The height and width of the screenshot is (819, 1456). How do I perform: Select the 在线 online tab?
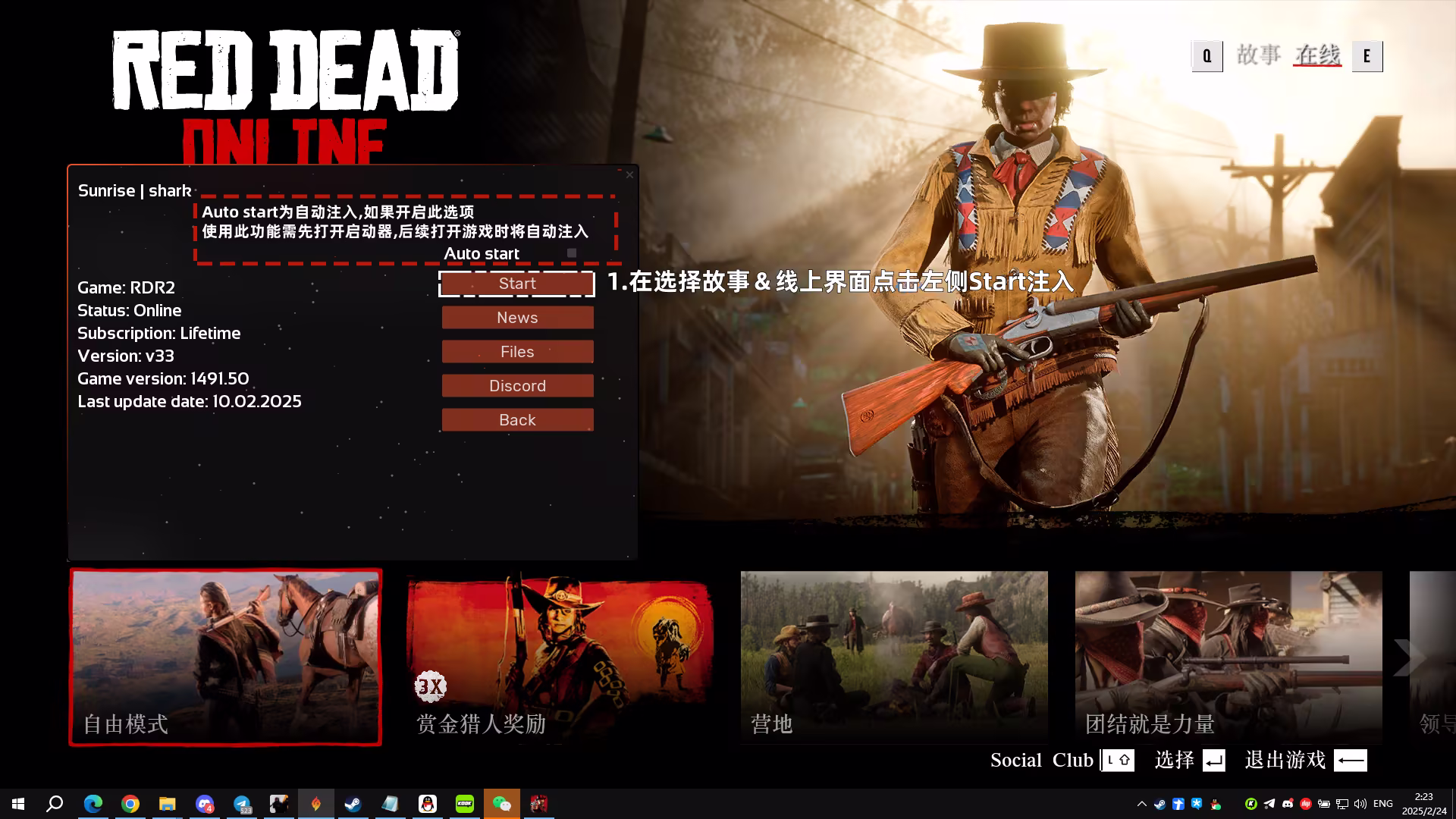(x=1317, y=55)
